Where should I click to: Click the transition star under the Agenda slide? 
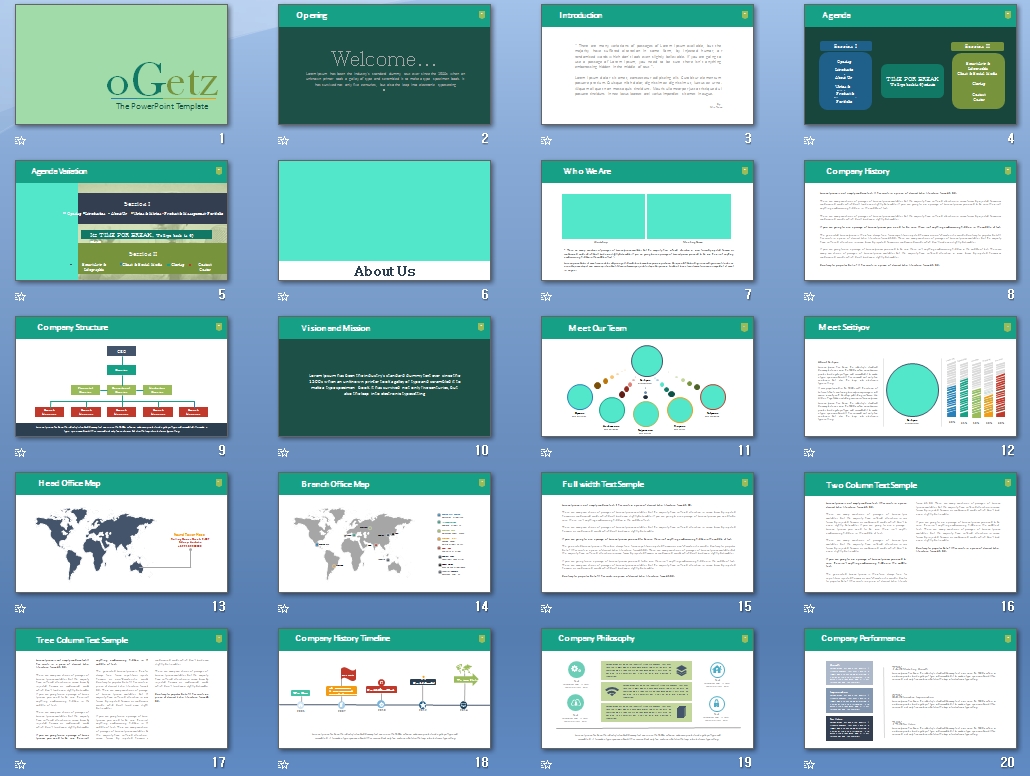click(x=809, y=141)
